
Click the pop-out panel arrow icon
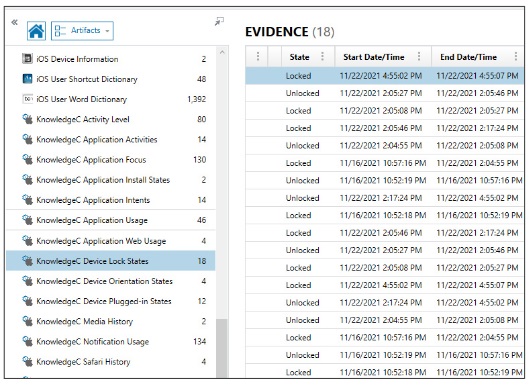point(219,22)
